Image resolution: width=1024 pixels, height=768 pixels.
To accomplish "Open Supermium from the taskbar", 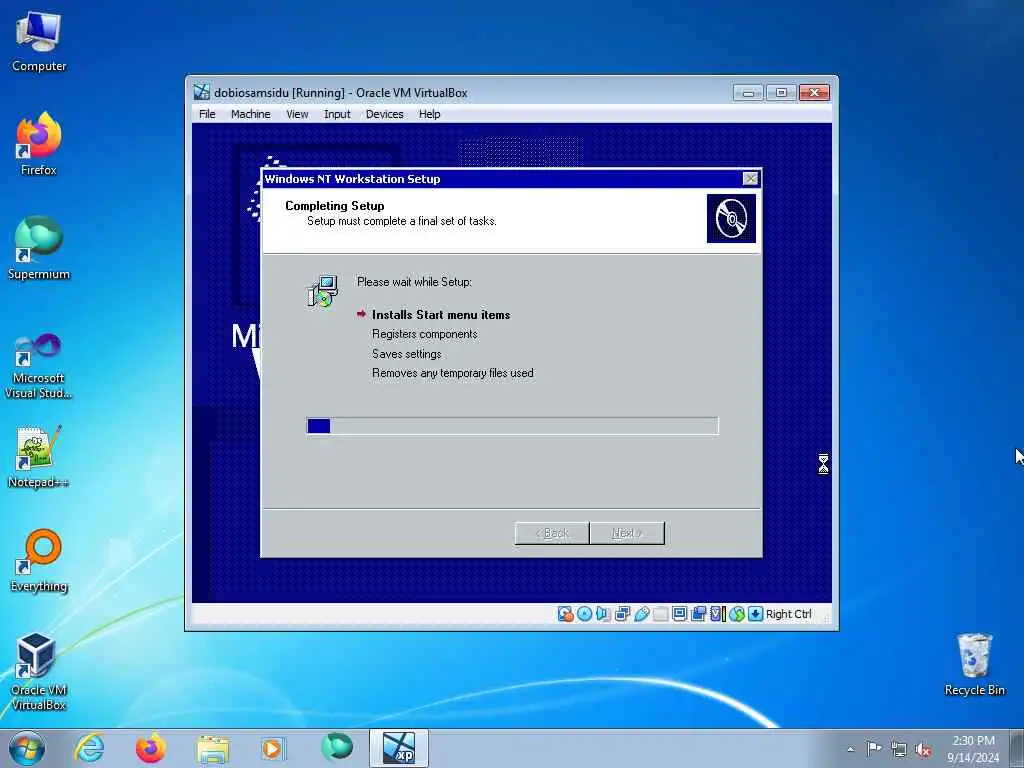I will [336, 748].
